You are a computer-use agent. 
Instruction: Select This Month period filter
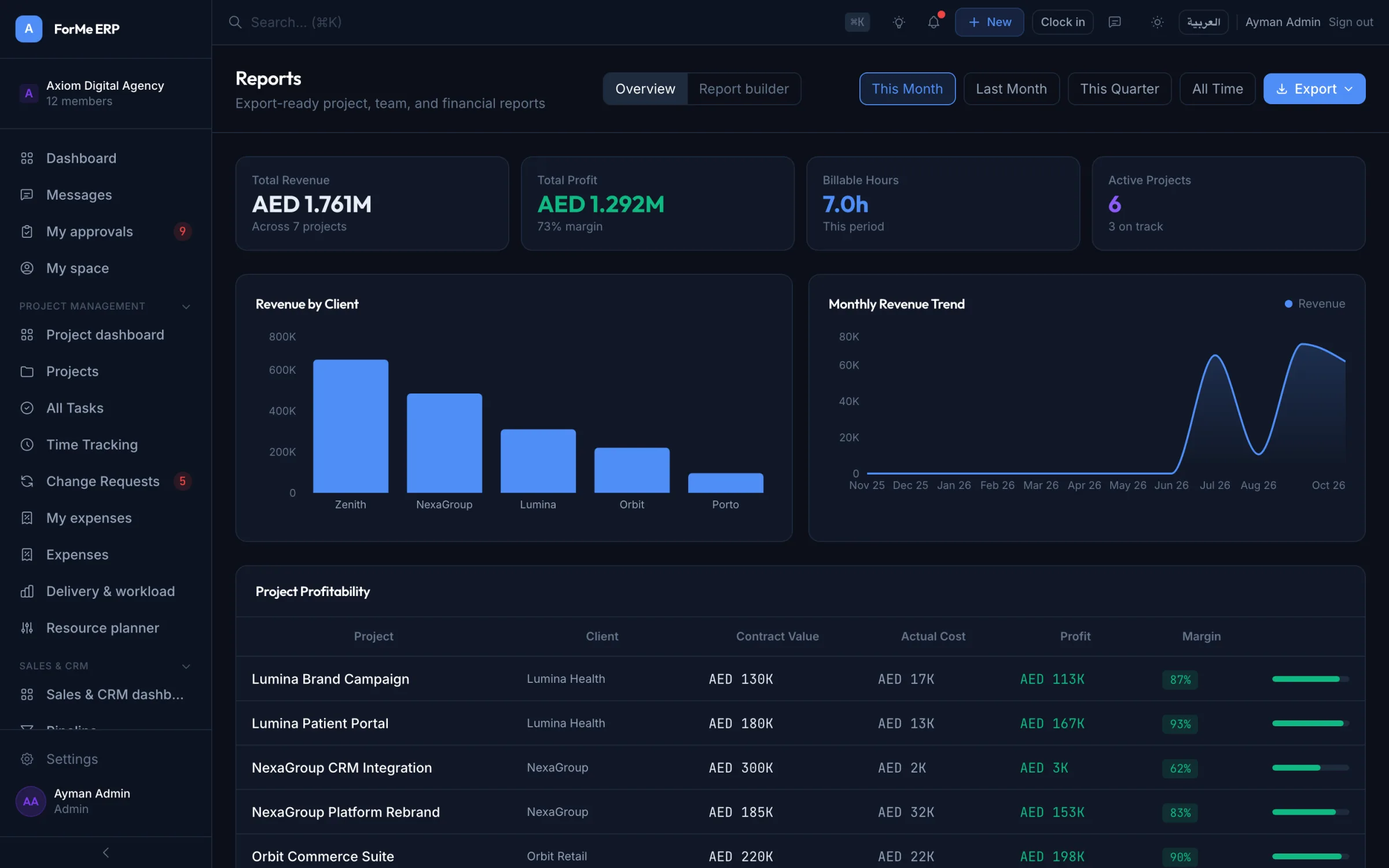(907, 89)
